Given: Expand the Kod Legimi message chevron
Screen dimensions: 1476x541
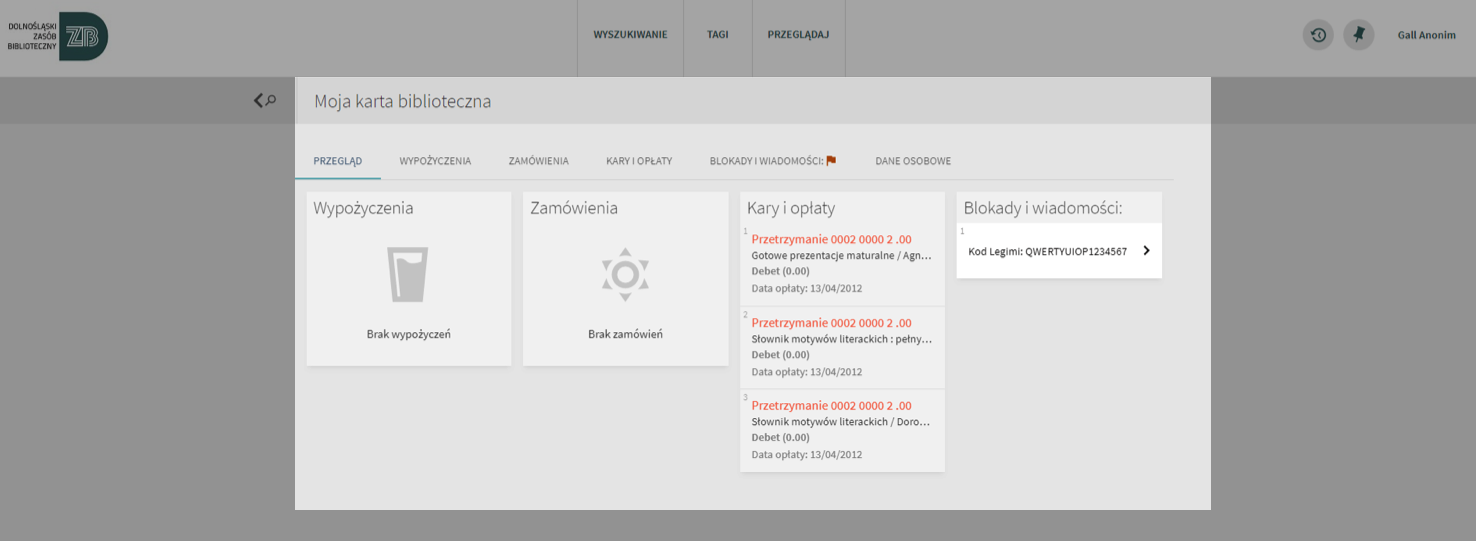Looking at the screenshot, I should [x=1146, y=251].
